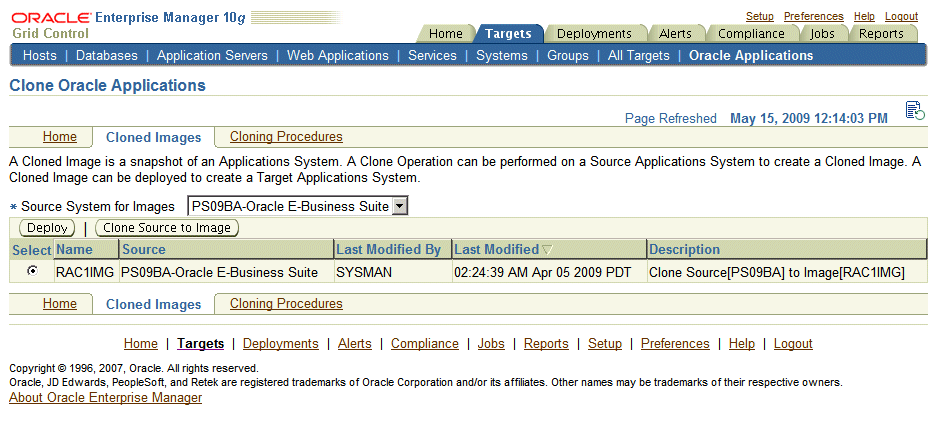936x427 pixels.
Task: Click the Select column header
Action: (x=32, y=249)
